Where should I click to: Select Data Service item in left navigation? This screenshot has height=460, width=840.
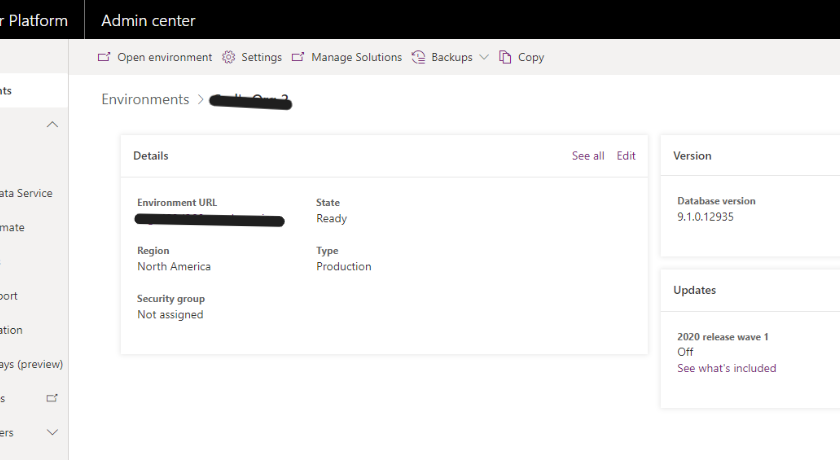(x=26, y=193)
